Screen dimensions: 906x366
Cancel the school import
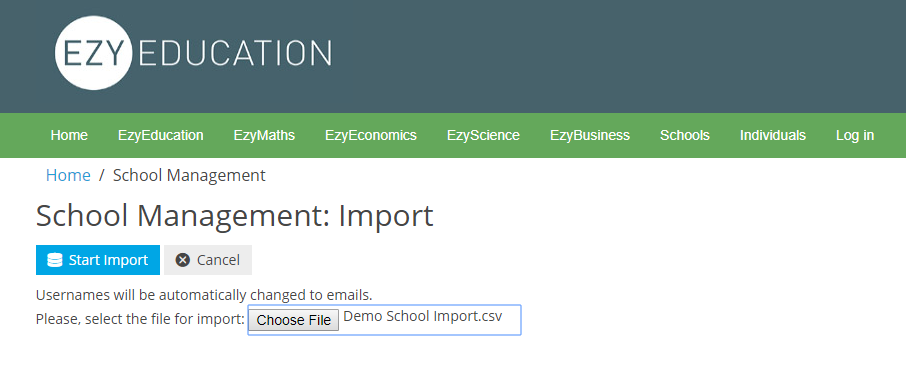[x=208, y=260]
